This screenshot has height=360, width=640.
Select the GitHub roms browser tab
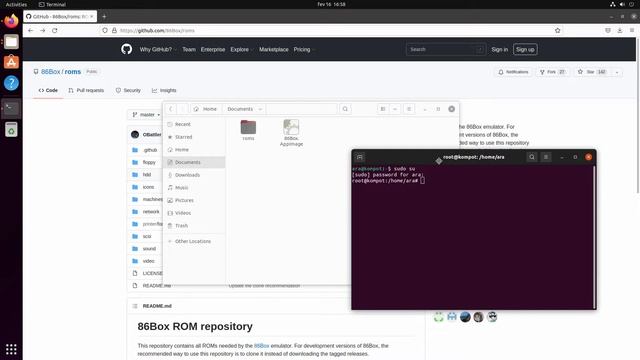(60, 16)
